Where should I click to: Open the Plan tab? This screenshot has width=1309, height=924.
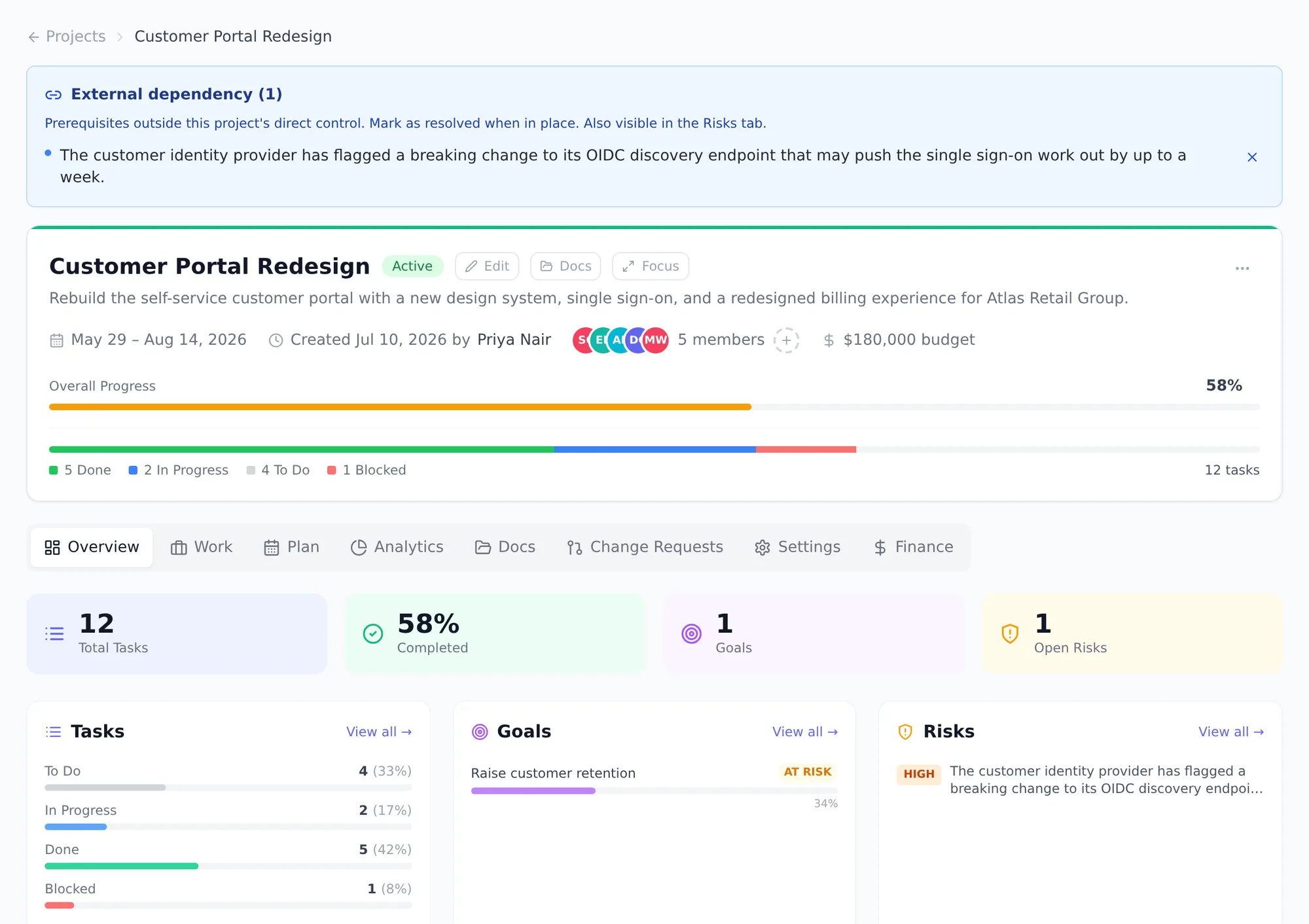[291, 547]
